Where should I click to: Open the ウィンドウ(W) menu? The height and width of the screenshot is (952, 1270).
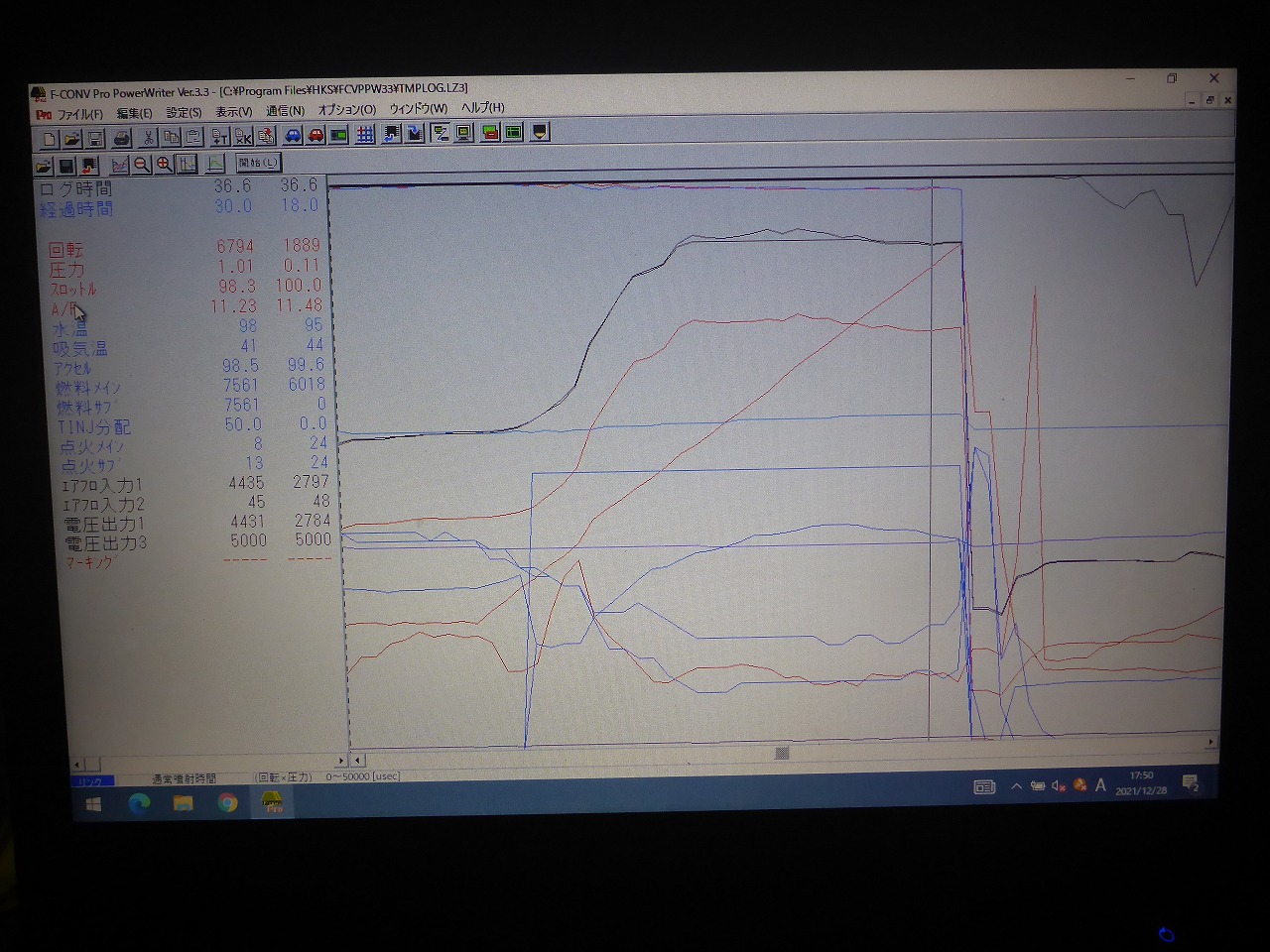pos(419,109)
